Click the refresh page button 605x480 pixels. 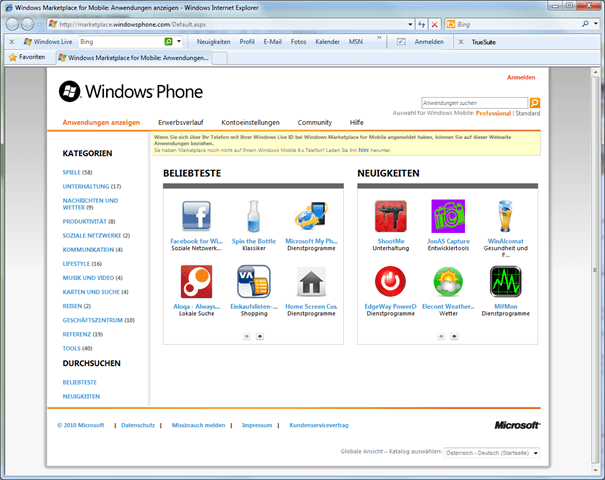click(421, 24)
